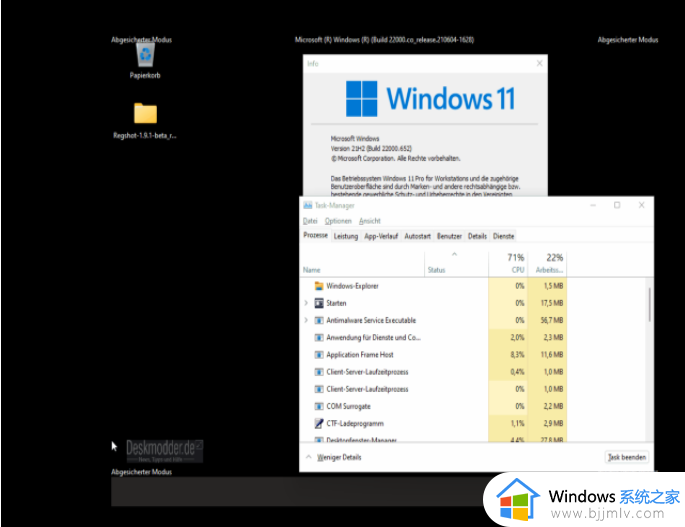Screen dimensions: 685x527
Task: Click the 2,0% CPU value
Action: [517, 338]
